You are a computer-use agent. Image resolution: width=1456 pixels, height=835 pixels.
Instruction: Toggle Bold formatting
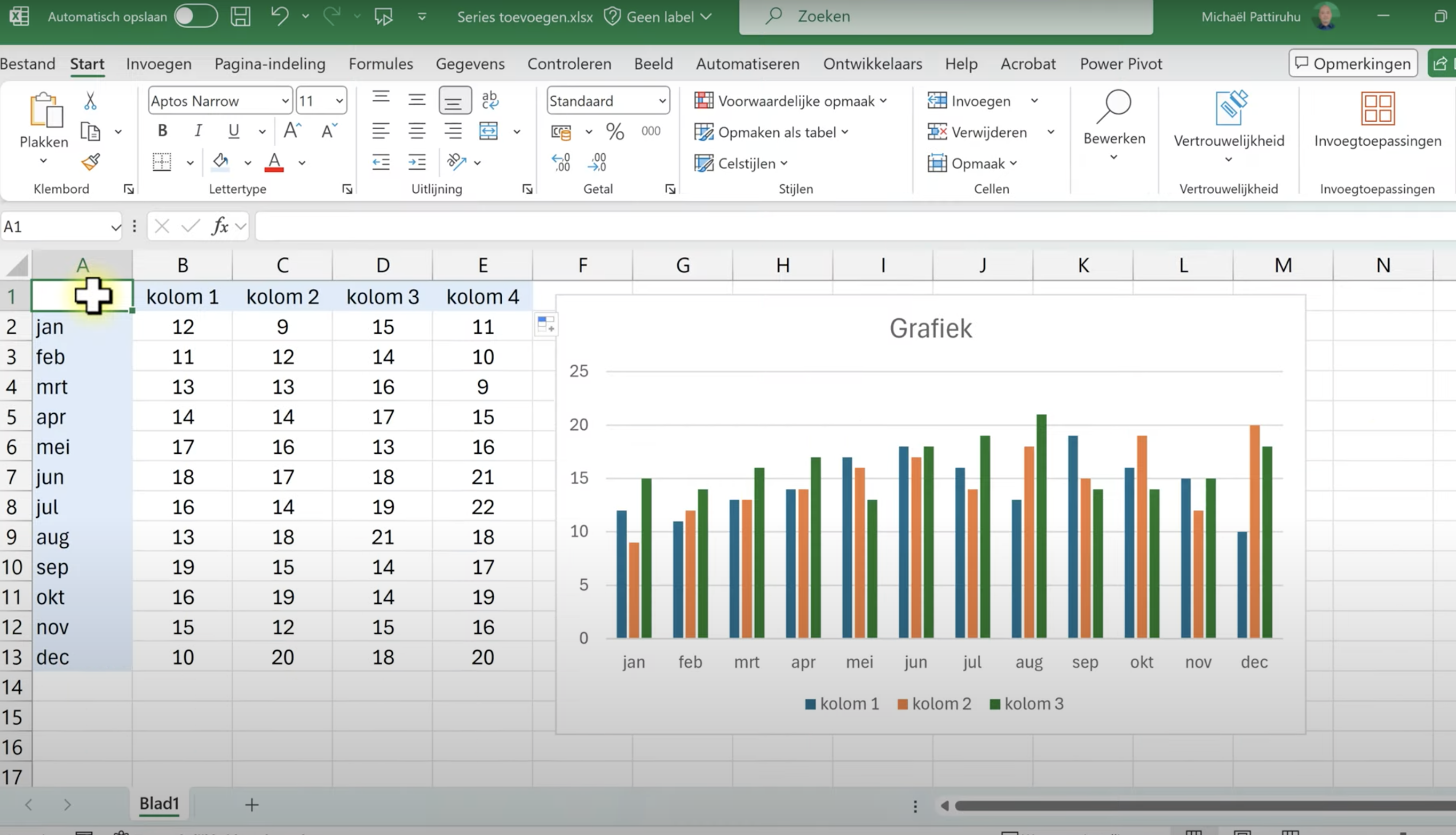pos(162,131)
